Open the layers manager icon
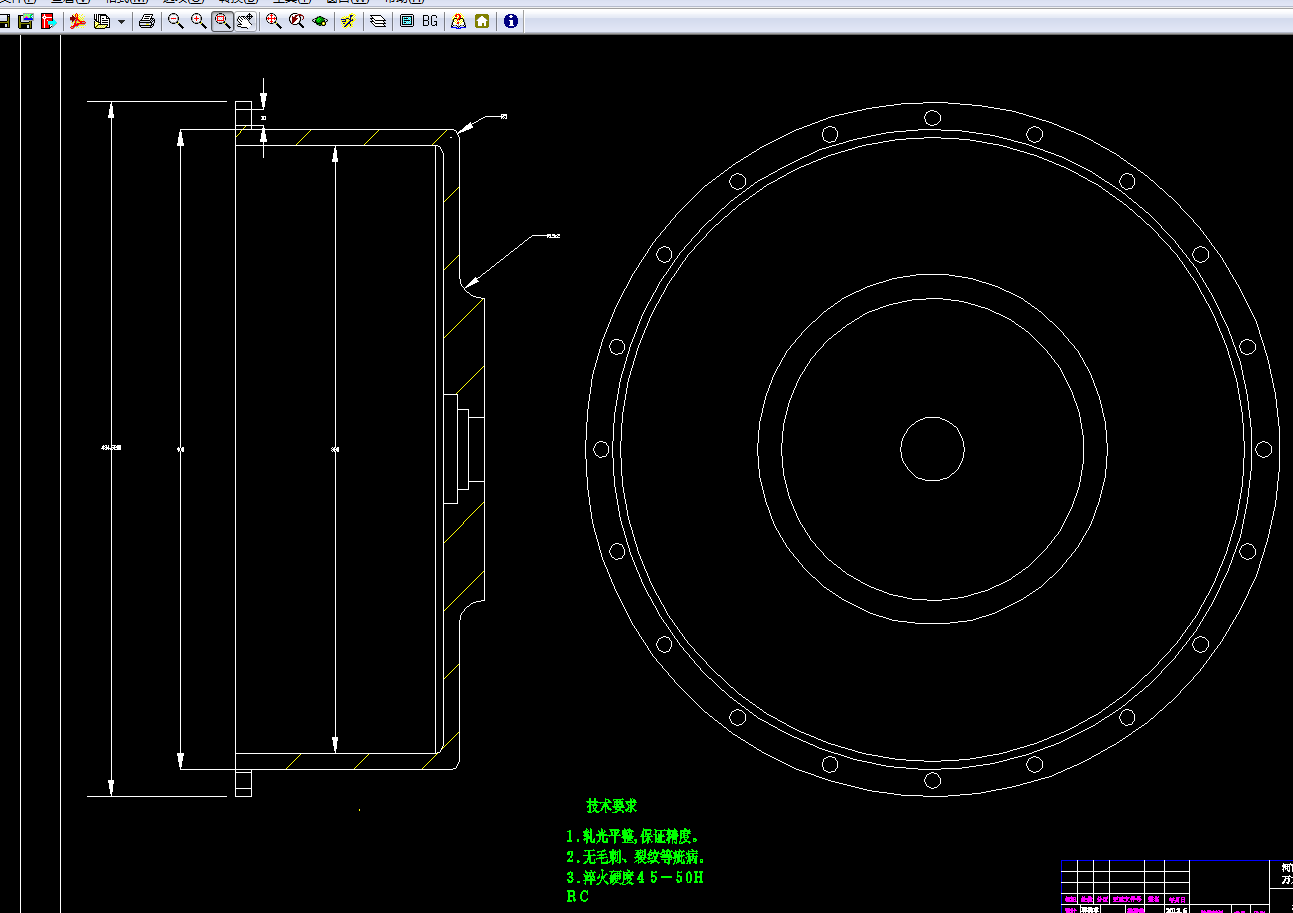Viewport: 1293px width, 913px height. (x=378, y=21)
